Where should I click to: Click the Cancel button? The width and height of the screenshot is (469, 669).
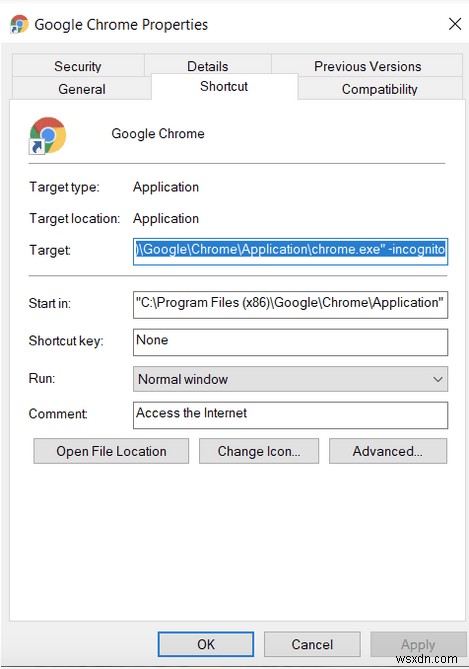coord(312,644)
